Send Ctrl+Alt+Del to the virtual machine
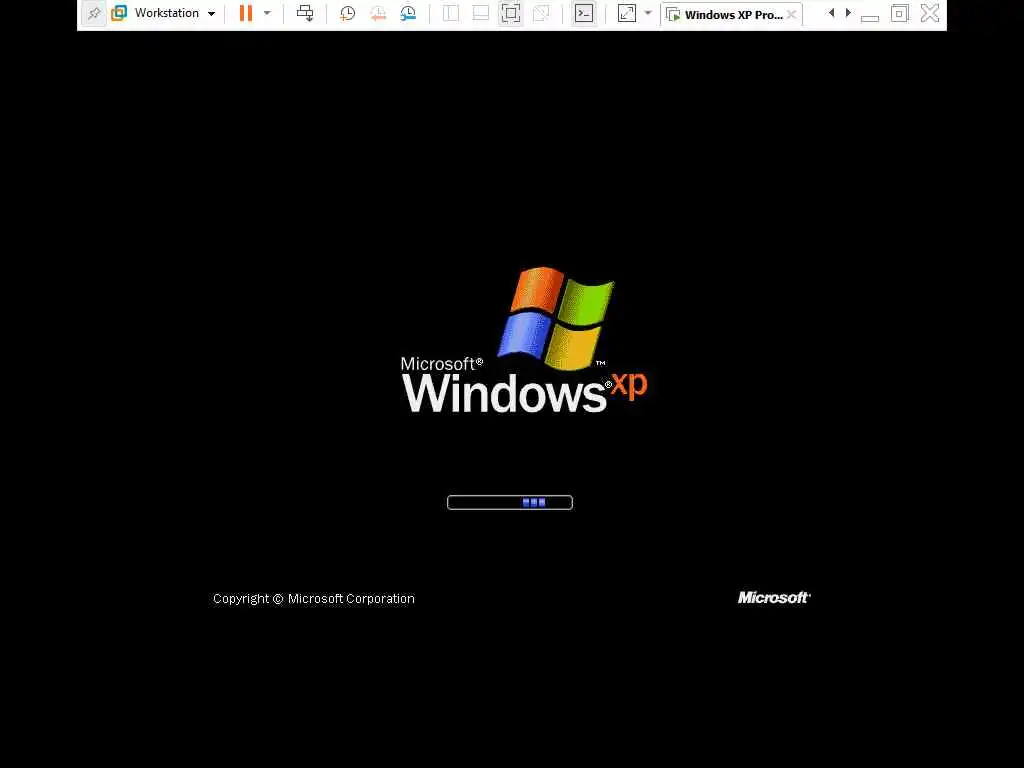This screenshot has height=768, width=1024. point(305,13)
